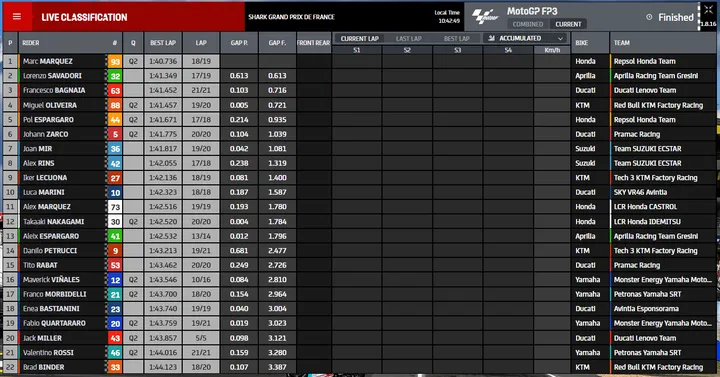Click the S1 sector header
Screen dimensions: 720x377
(357, 50)
